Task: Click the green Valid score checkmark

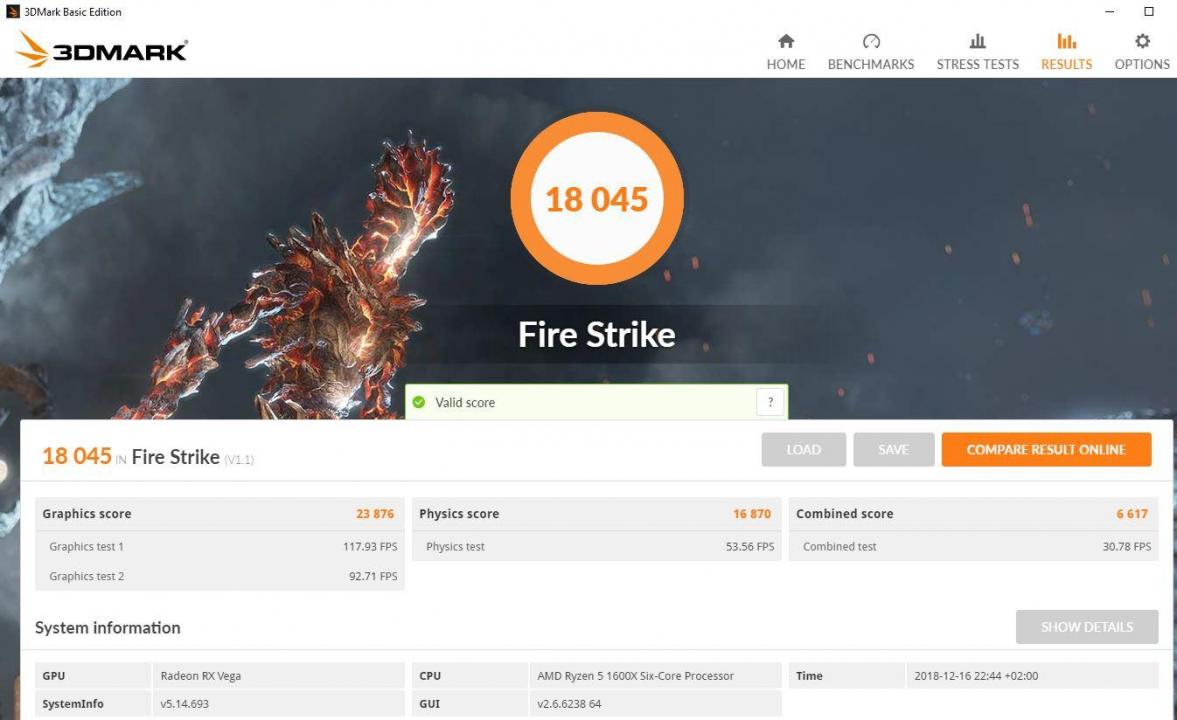Action: 418,402
